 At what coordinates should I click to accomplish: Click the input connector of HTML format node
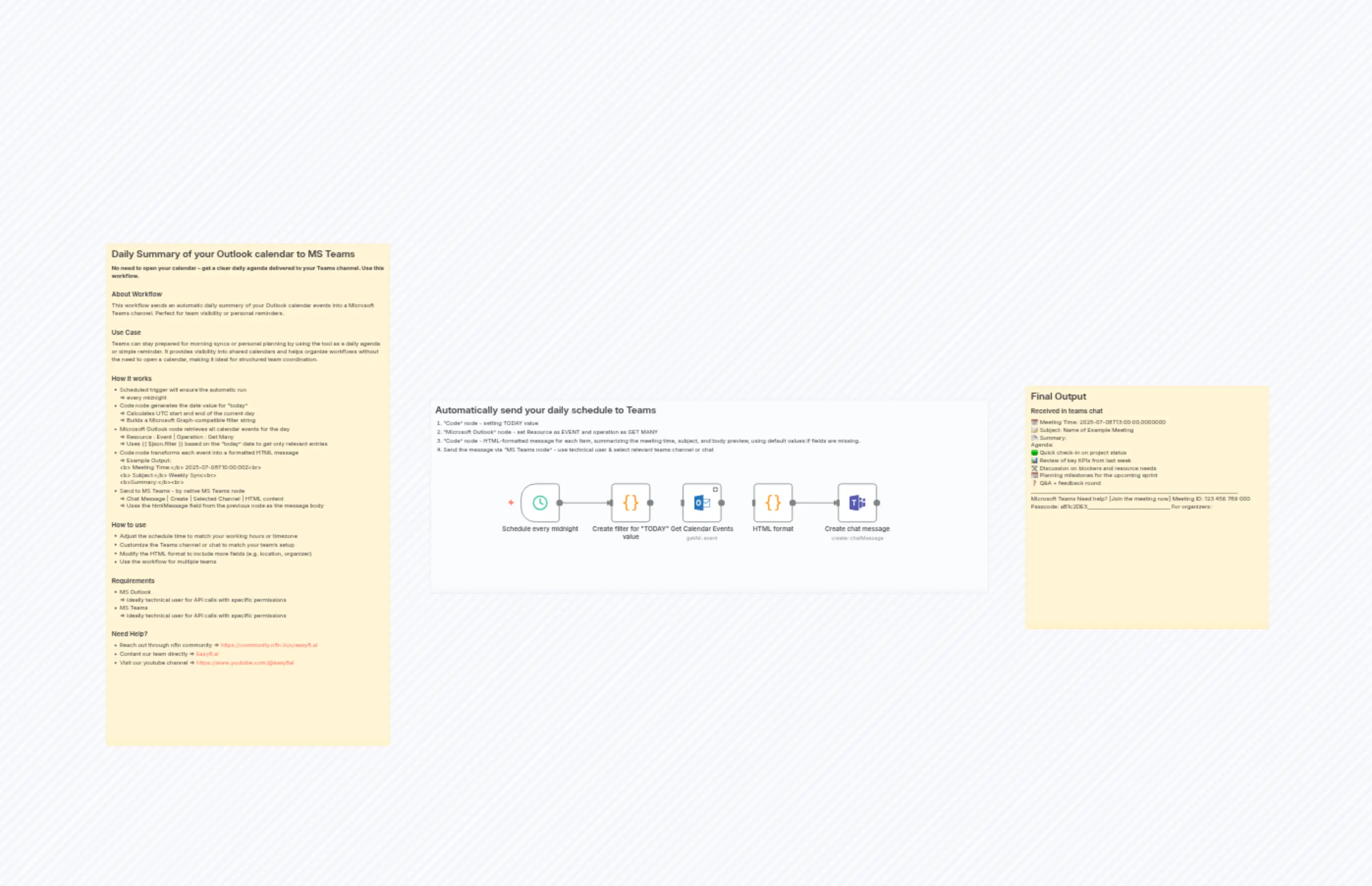753,502
